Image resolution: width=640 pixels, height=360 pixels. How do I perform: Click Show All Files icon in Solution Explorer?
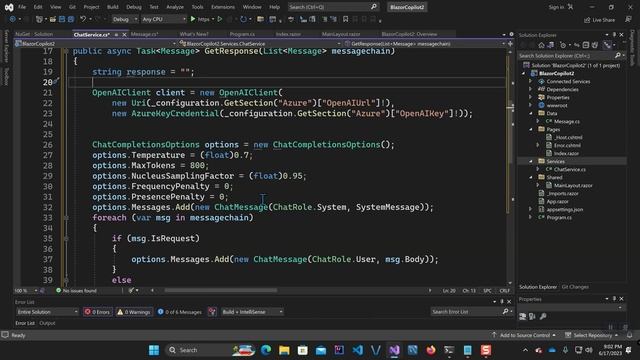coord(595,45)
